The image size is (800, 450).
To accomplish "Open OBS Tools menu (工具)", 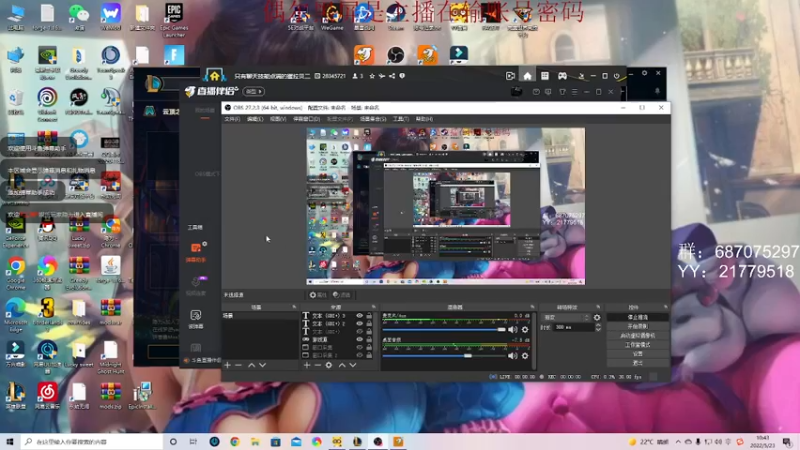I will 401,119.
